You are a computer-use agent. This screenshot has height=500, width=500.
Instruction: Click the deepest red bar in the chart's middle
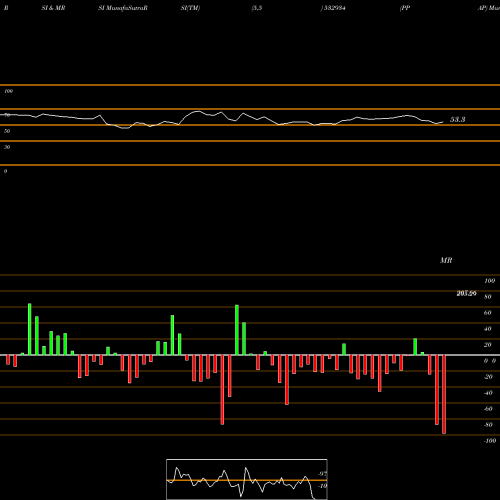click(x=222, y=390)
